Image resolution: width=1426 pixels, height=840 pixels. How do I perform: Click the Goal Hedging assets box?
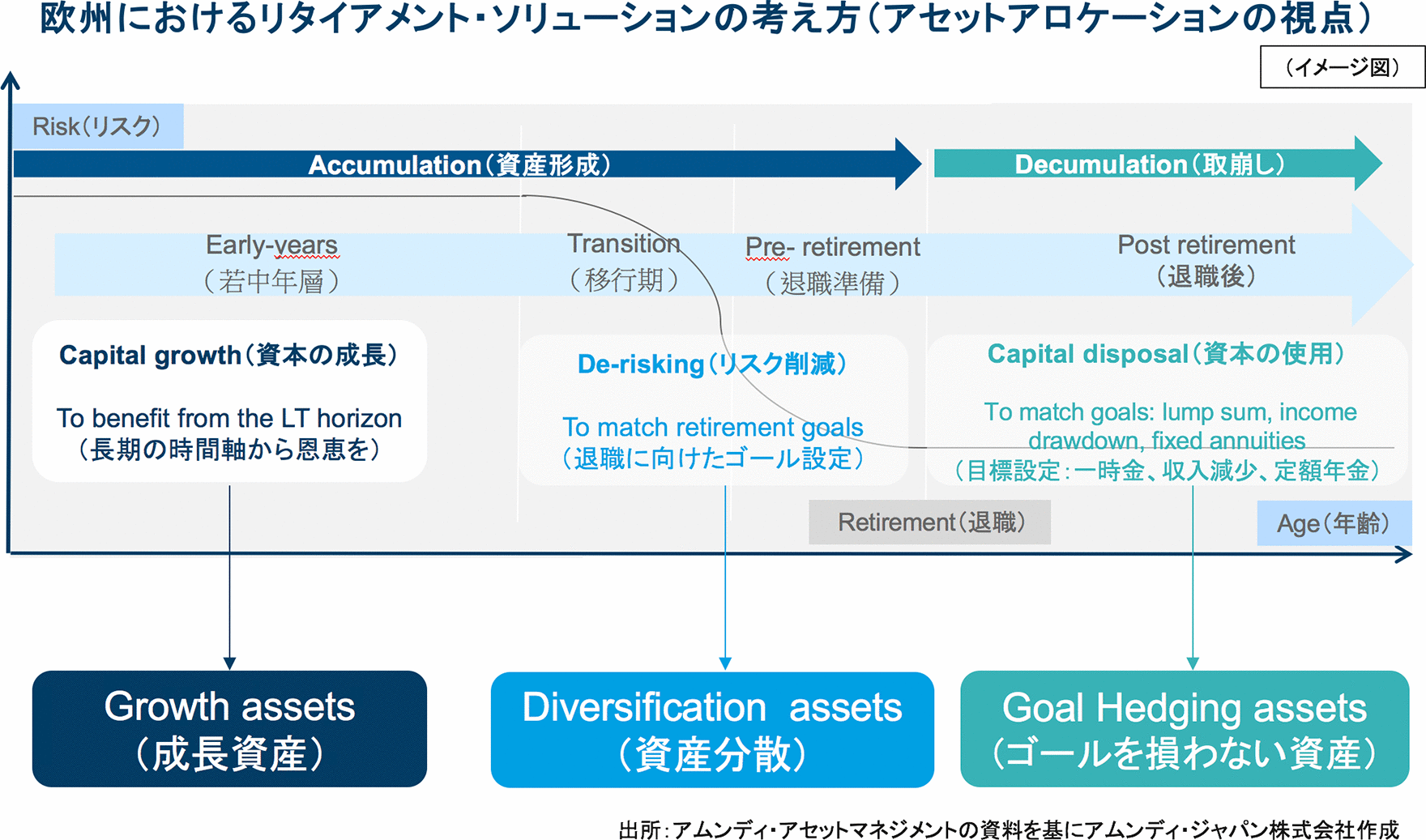tap(1185, 728)
